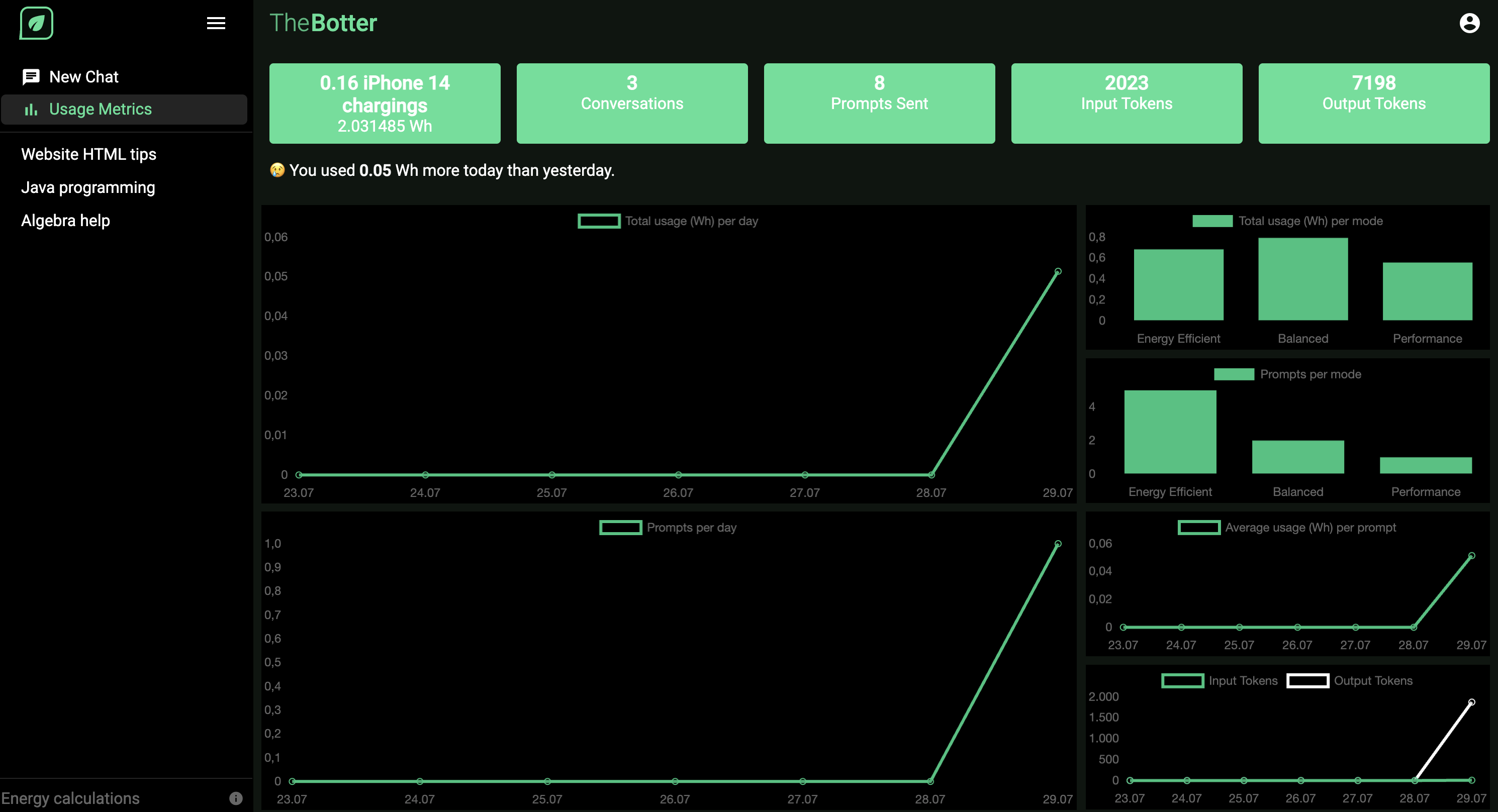Click the Usage Metrics bar chart icon

coord(31,109)
